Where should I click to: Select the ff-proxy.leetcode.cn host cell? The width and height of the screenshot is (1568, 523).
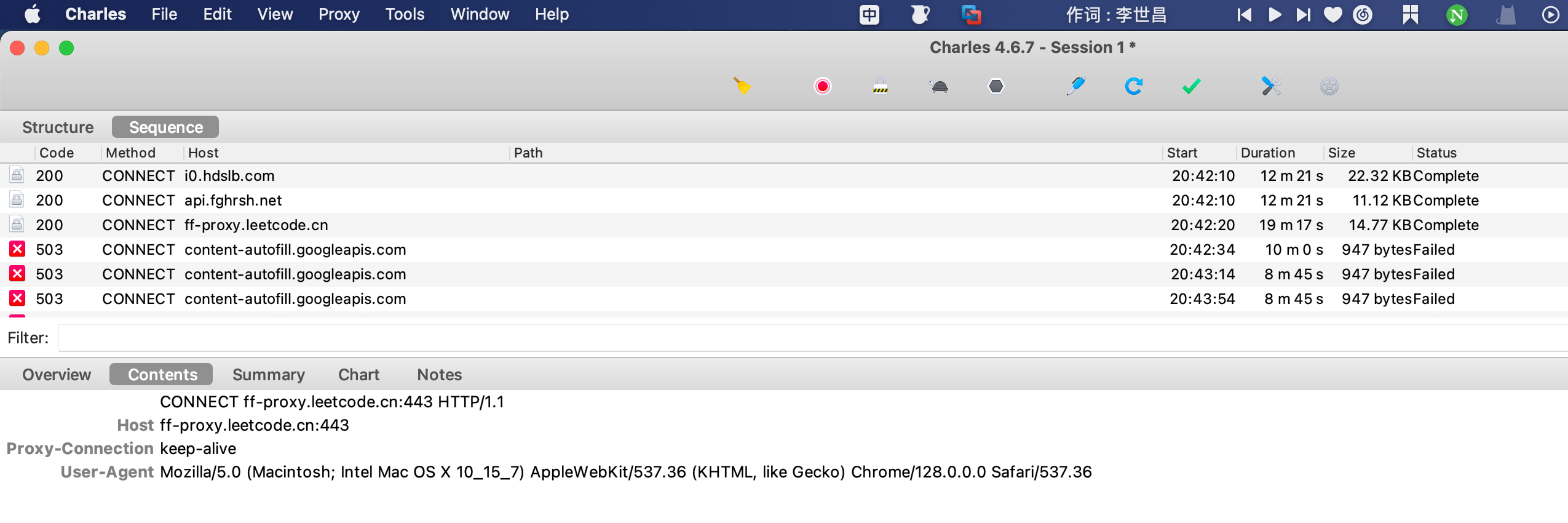[256, 225]
